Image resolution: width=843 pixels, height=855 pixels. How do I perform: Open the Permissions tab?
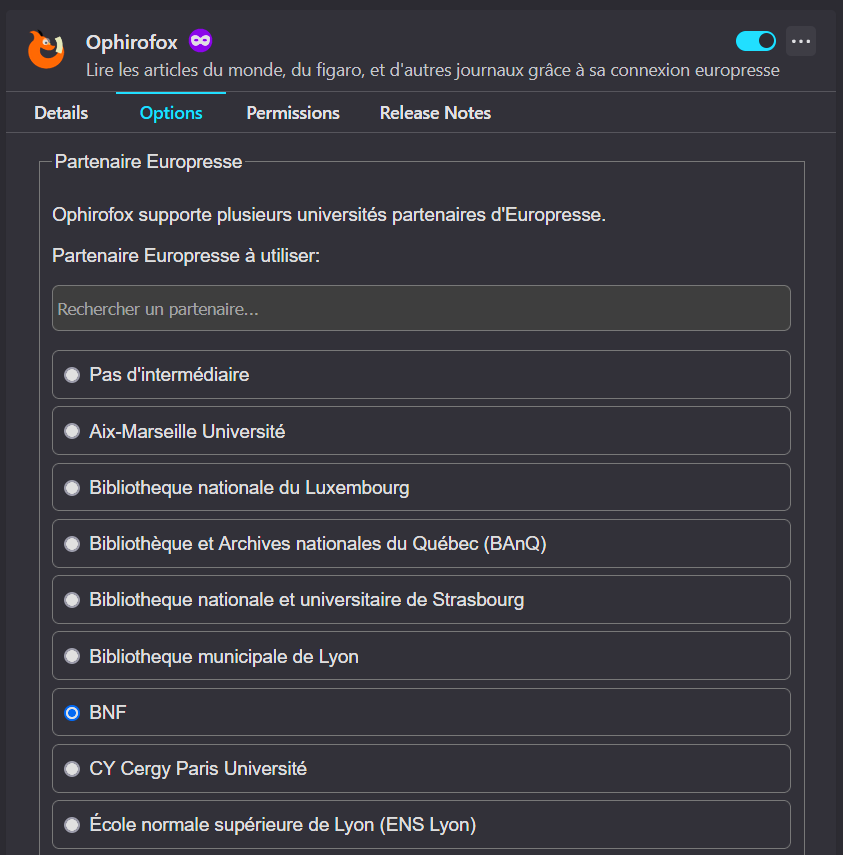point(292,112)
